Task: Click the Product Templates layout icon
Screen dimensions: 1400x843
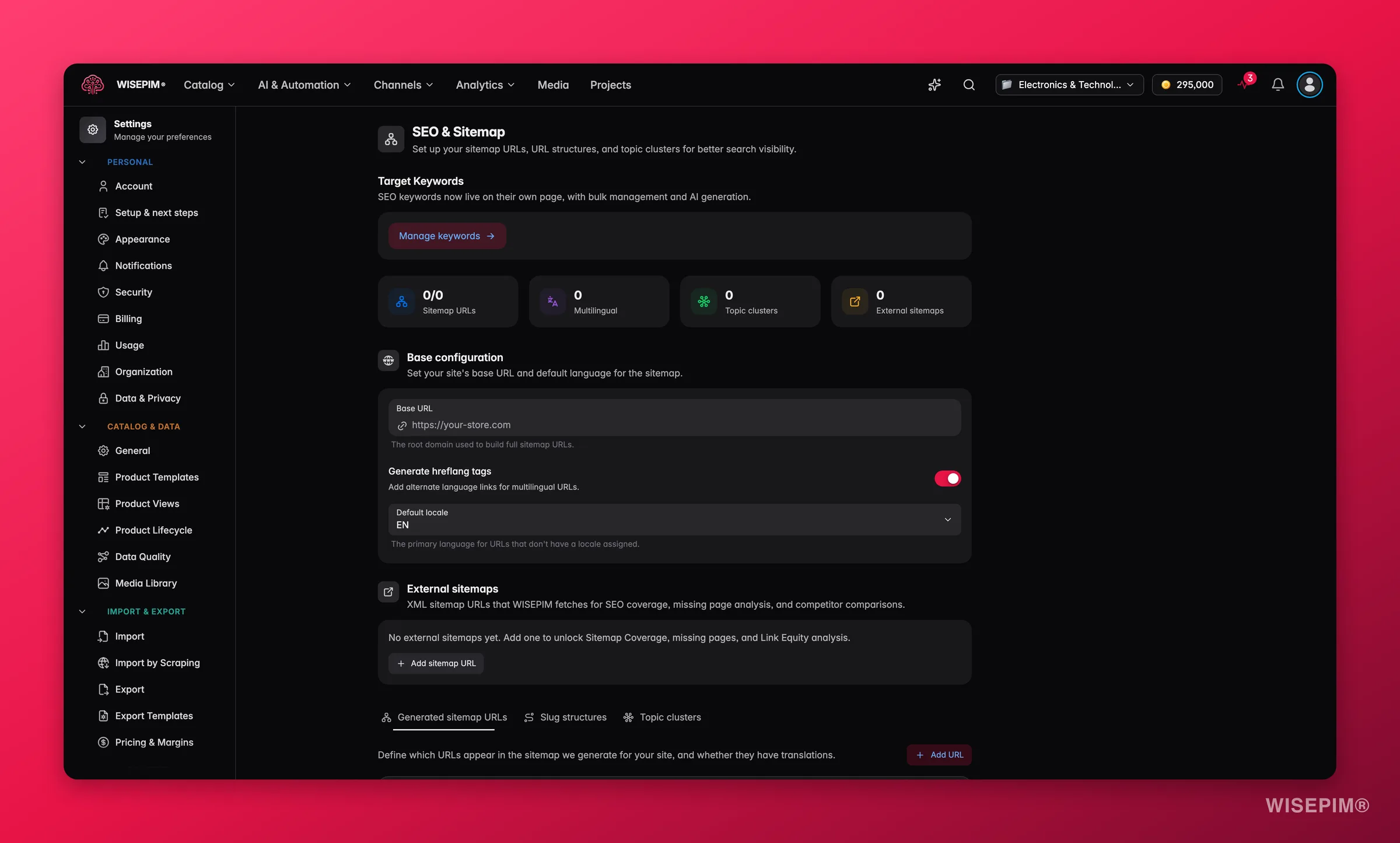Action: click(103, 477)
